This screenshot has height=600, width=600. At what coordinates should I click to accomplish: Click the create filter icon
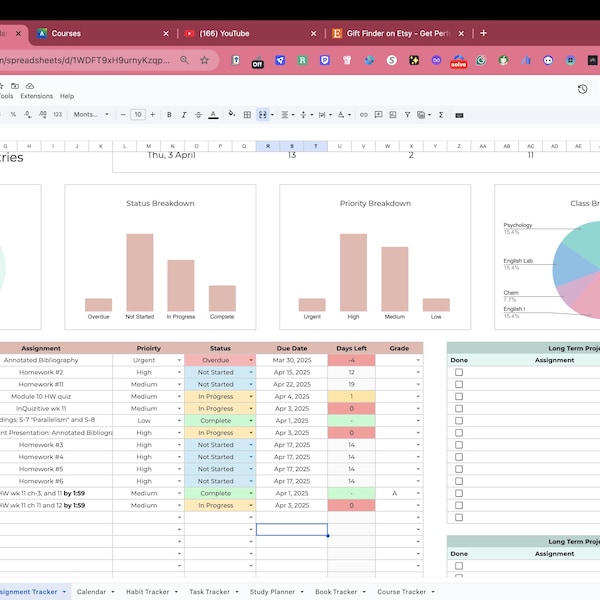tap(407, 115)
